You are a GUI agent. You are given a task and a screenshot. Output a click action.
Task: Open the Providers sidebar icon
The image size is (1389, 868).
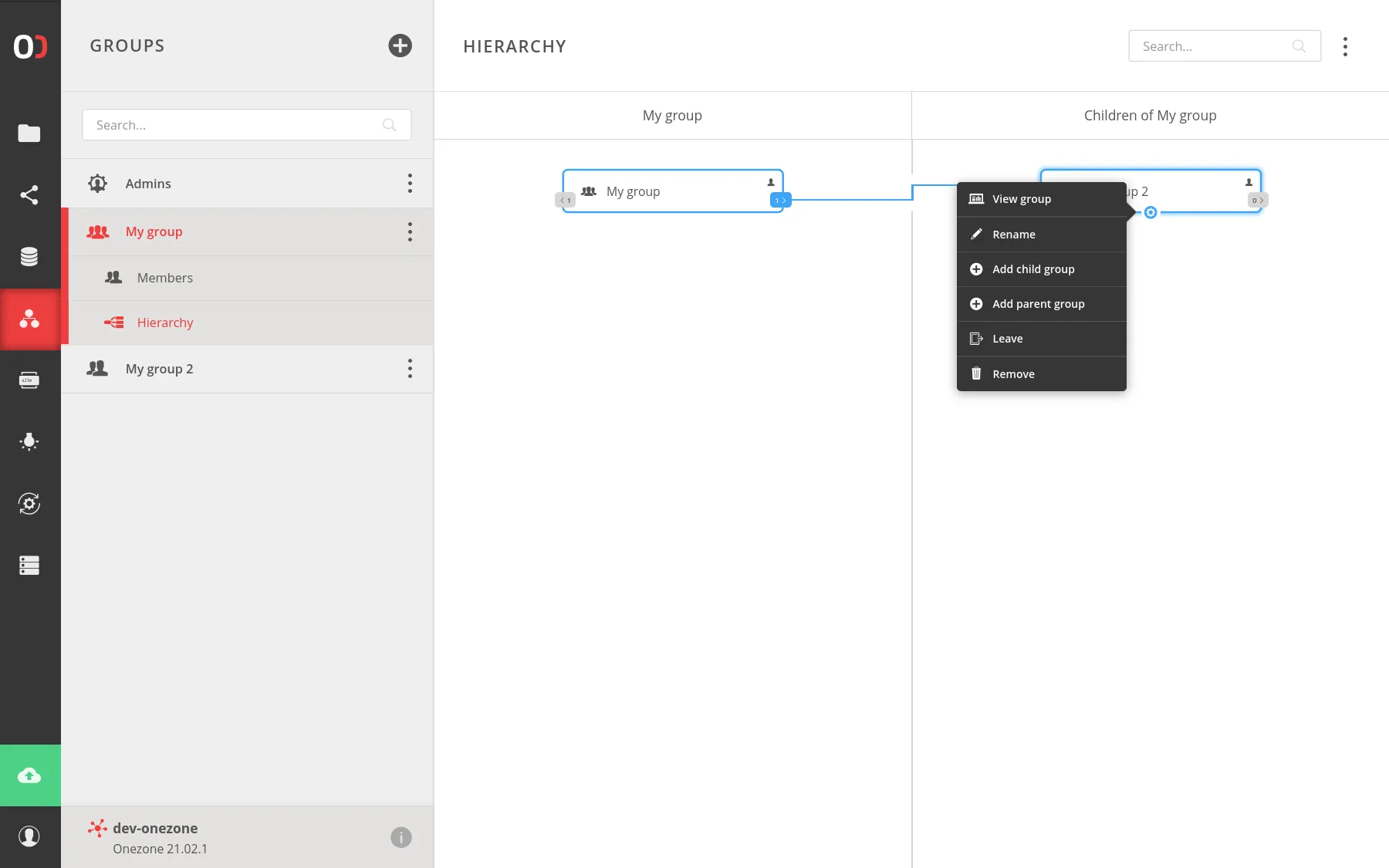click(x=29, y=256)
